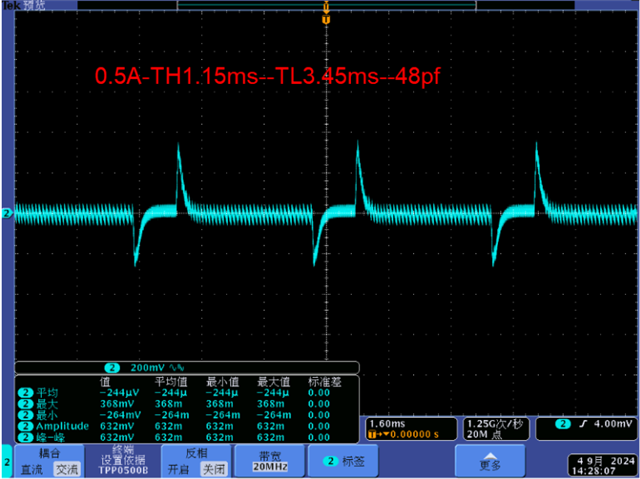The height and width of the screenshot is (479, 640).
Task: Set coupling to 直流 (DC)
Action: tap(32, 469)
